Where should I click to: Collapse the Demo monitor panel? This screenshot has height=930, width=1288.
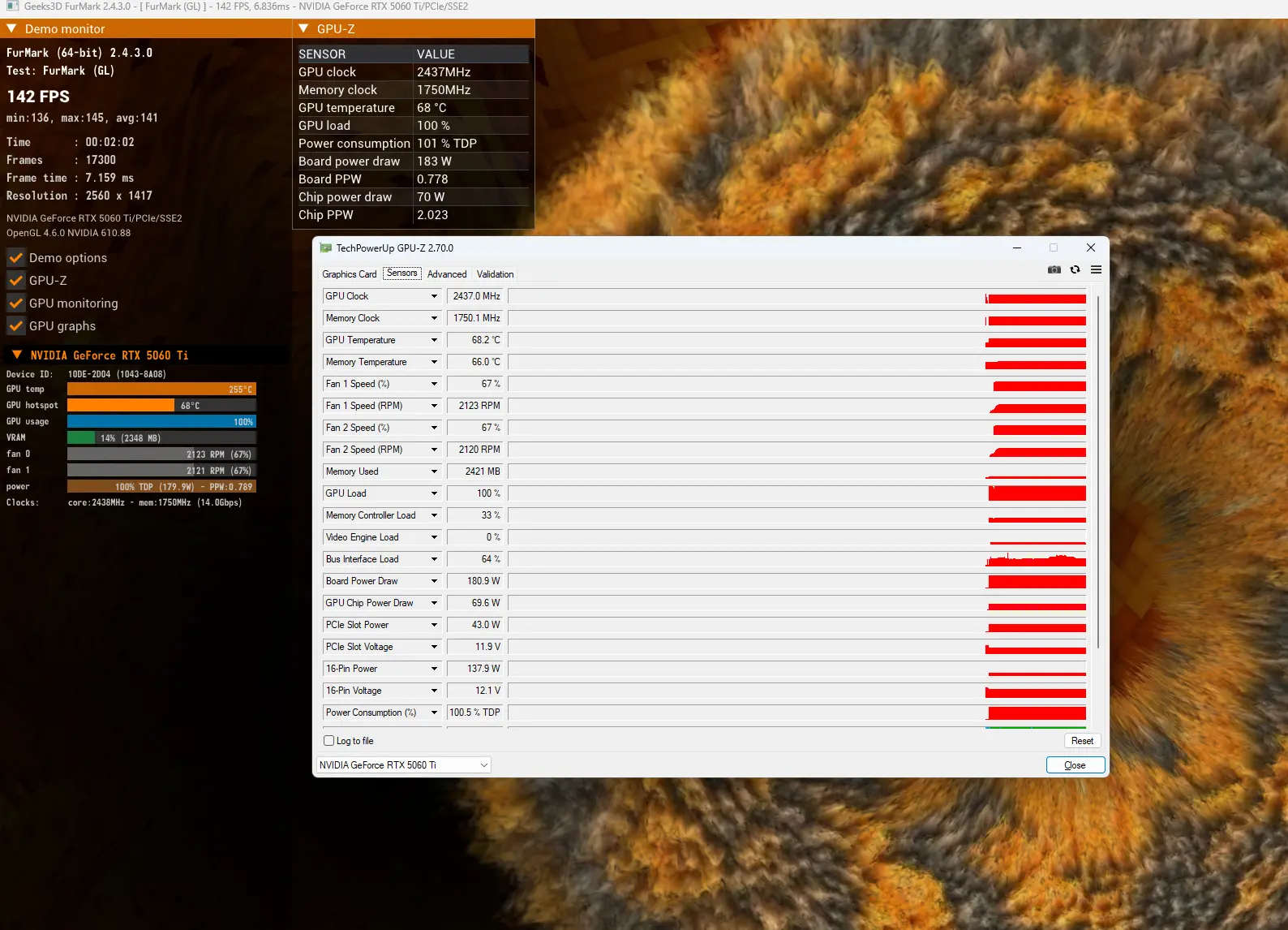pyautogui.click(x=11, y=29)
